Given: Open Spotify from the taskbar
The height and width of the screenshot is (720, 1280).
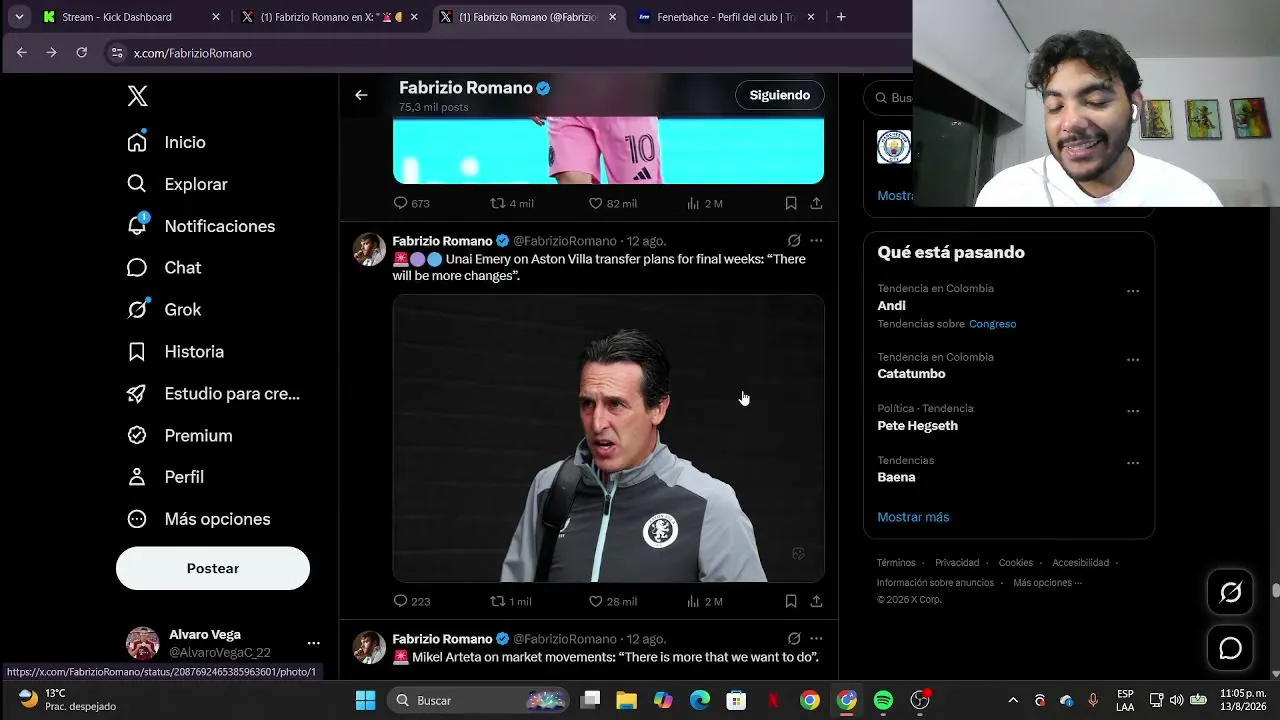Looking at the screenshot, I should [883, 700].
